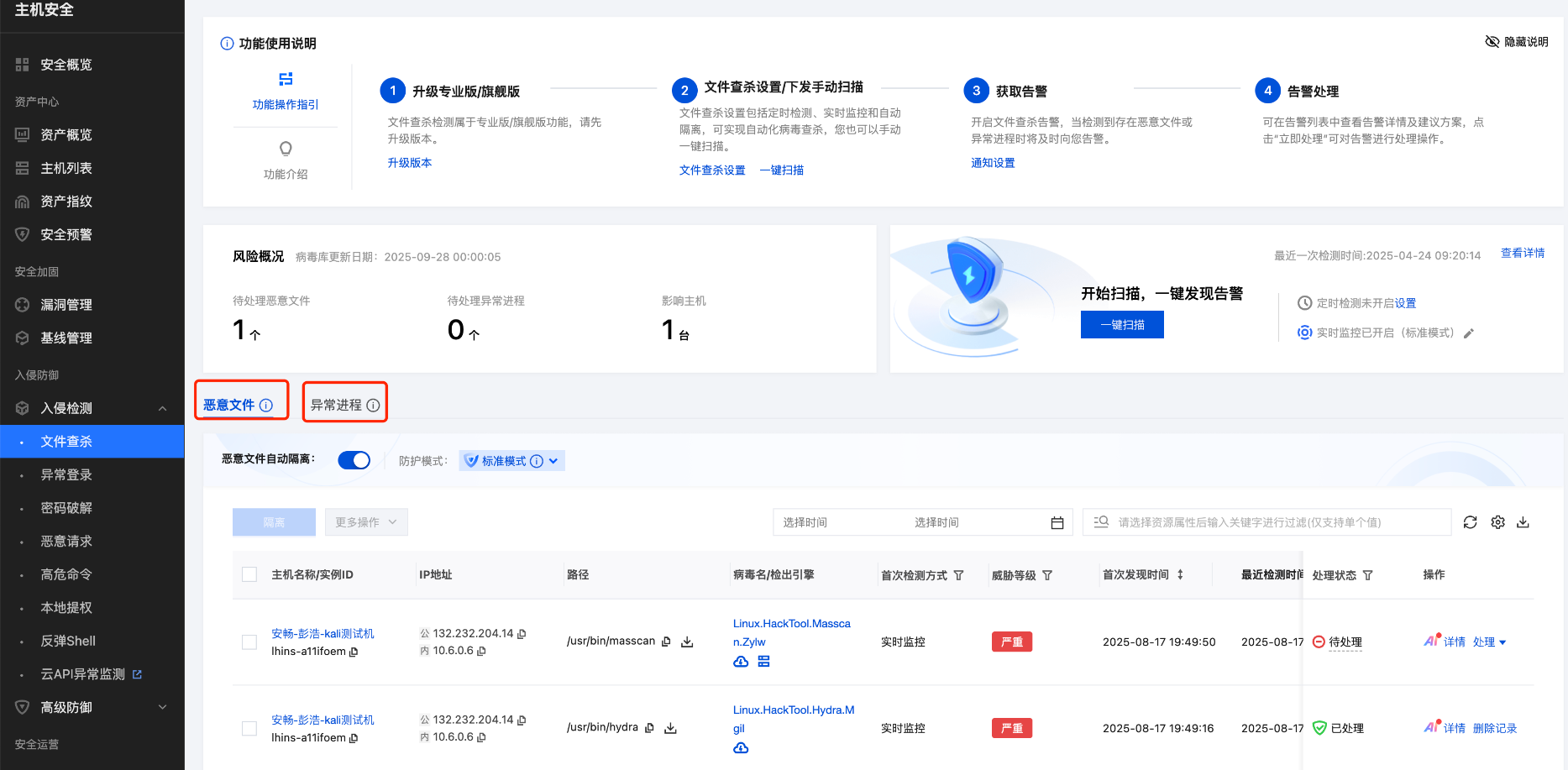Image resolution: width=1568 pixels, height=770 pixels.
Task: Click the 一键扫描 scan button
Action: point(1122,324)
